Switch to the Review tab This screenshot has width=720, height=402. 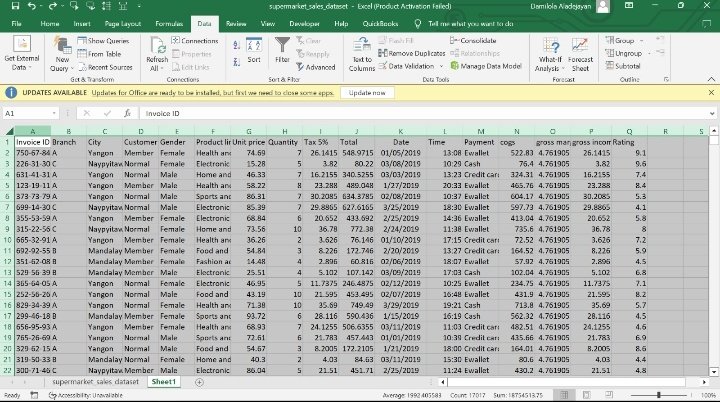(x=236, y=24)
